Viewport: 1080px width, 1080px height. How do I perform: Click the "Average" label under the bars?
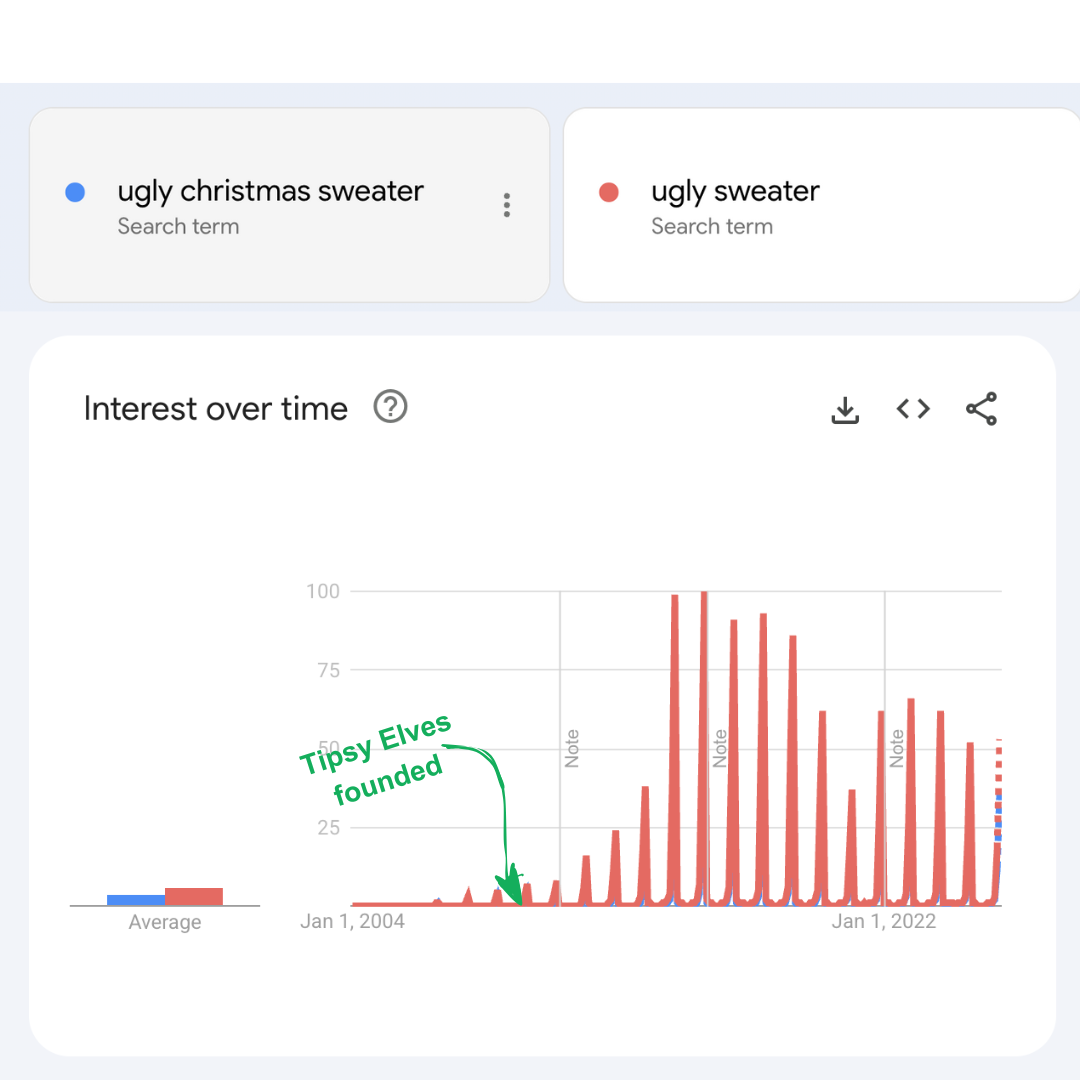165,923
